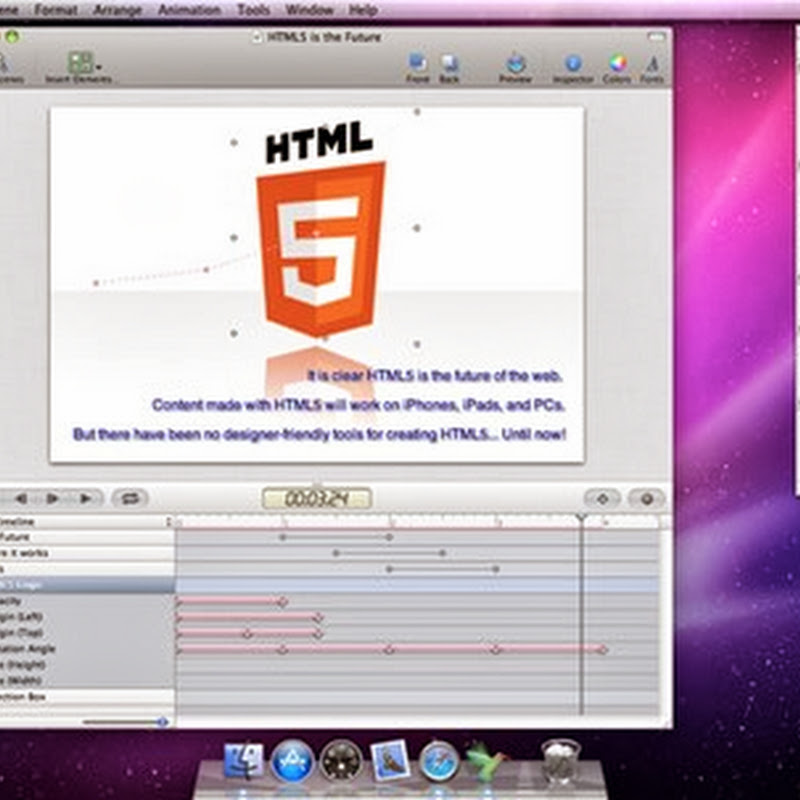Screen dimensions: 800x800
Task: Click motion path start point on canvas
Action: click(96, 283)
